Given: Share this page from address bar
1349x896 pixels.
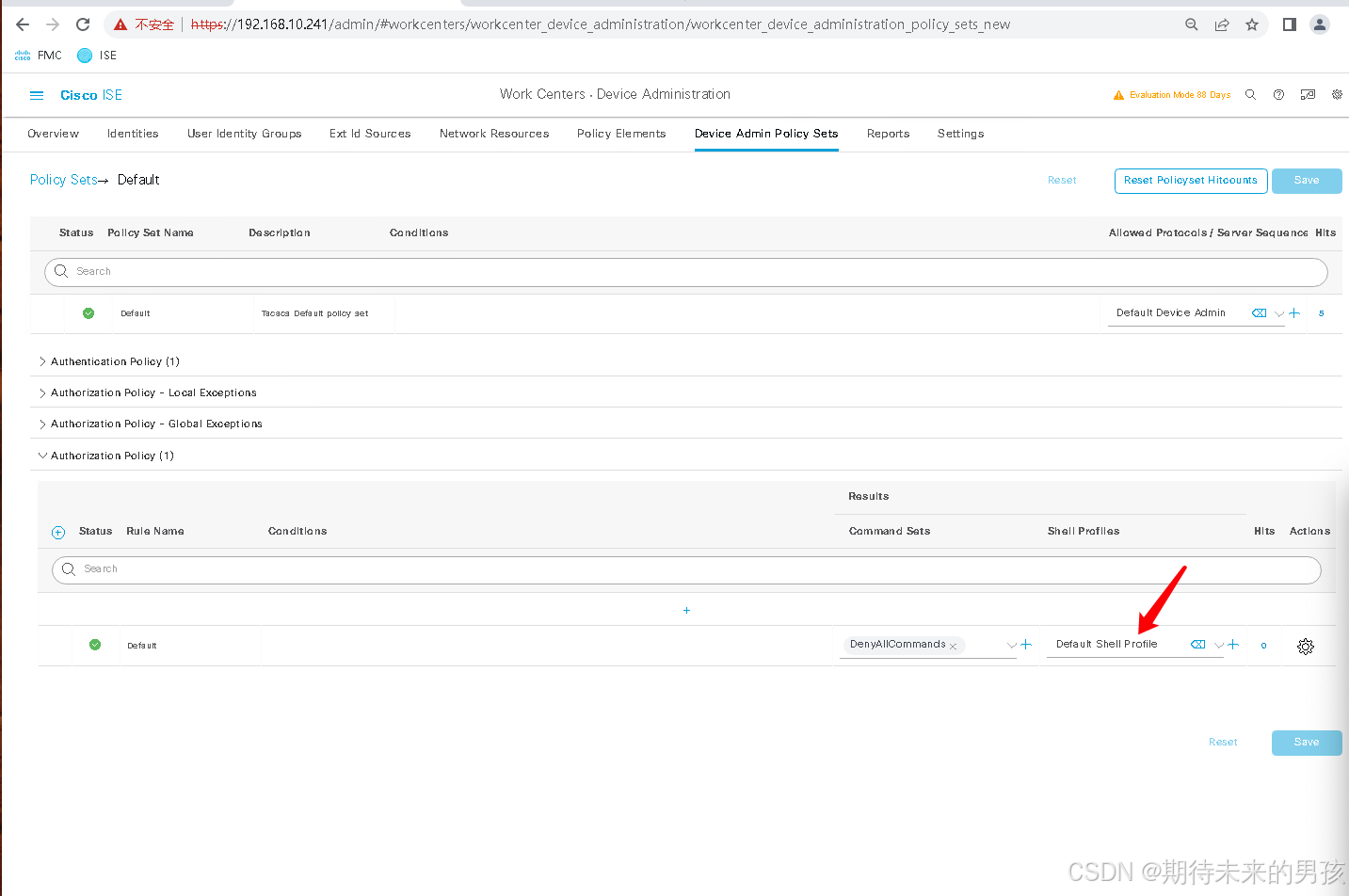Looking at the screenshot, I should (1222, 24).
